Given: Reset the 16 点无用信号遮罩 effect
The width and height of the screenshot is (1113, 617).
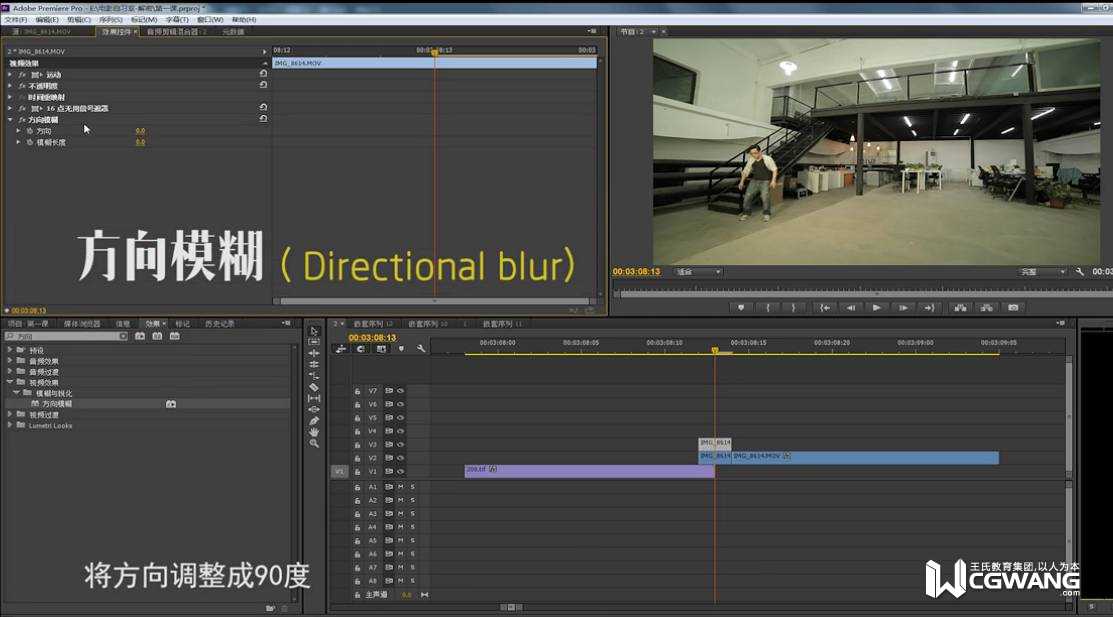Looking at the screenshot, I should coord(263,107).
